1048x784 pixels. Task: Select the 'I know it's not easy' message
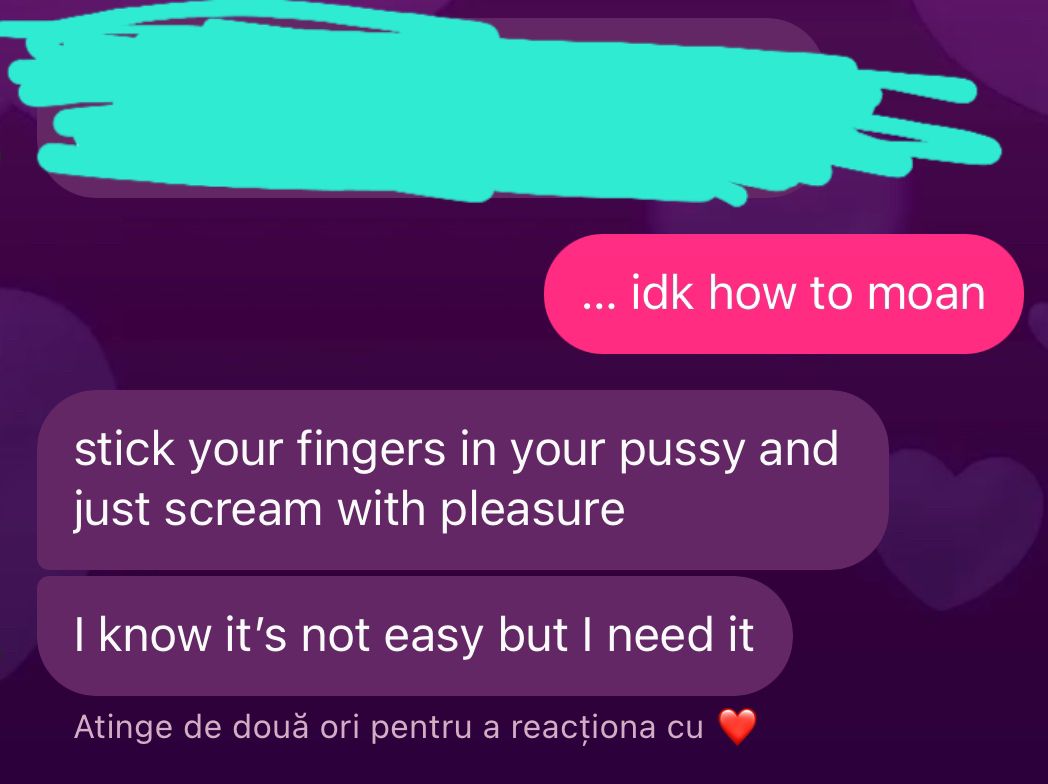click(414, 636)
